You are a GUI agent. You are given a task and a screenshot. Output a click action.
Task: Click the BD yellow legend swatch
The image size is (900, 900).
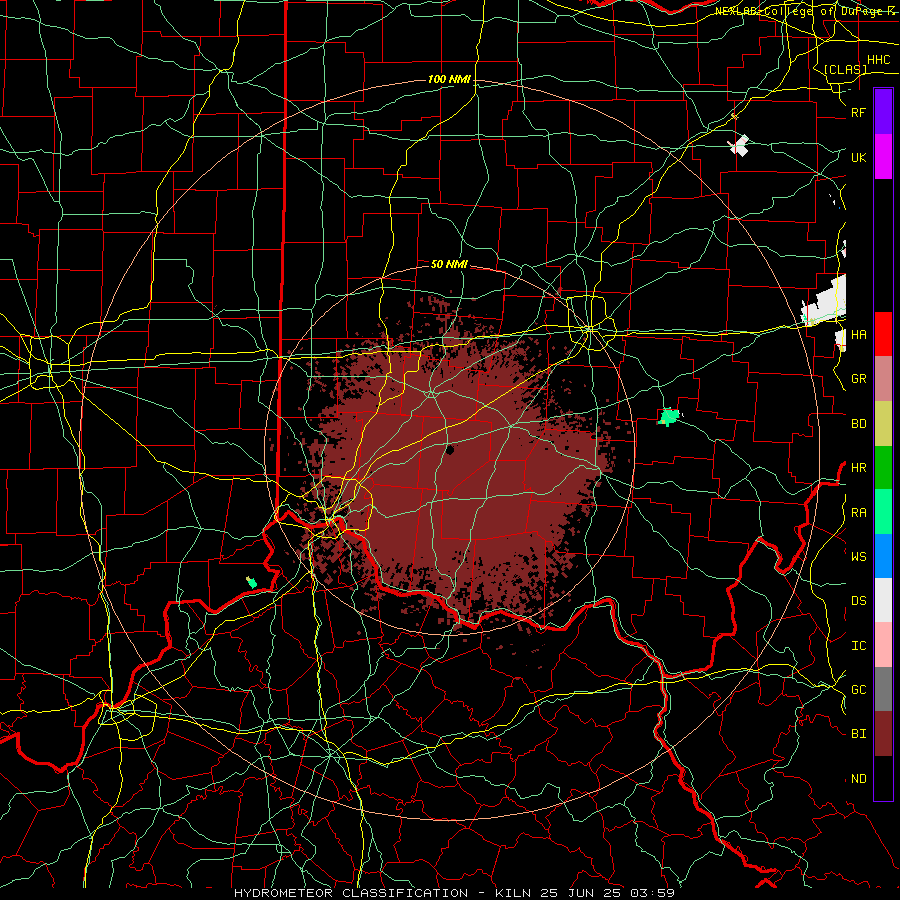[883, 423]
